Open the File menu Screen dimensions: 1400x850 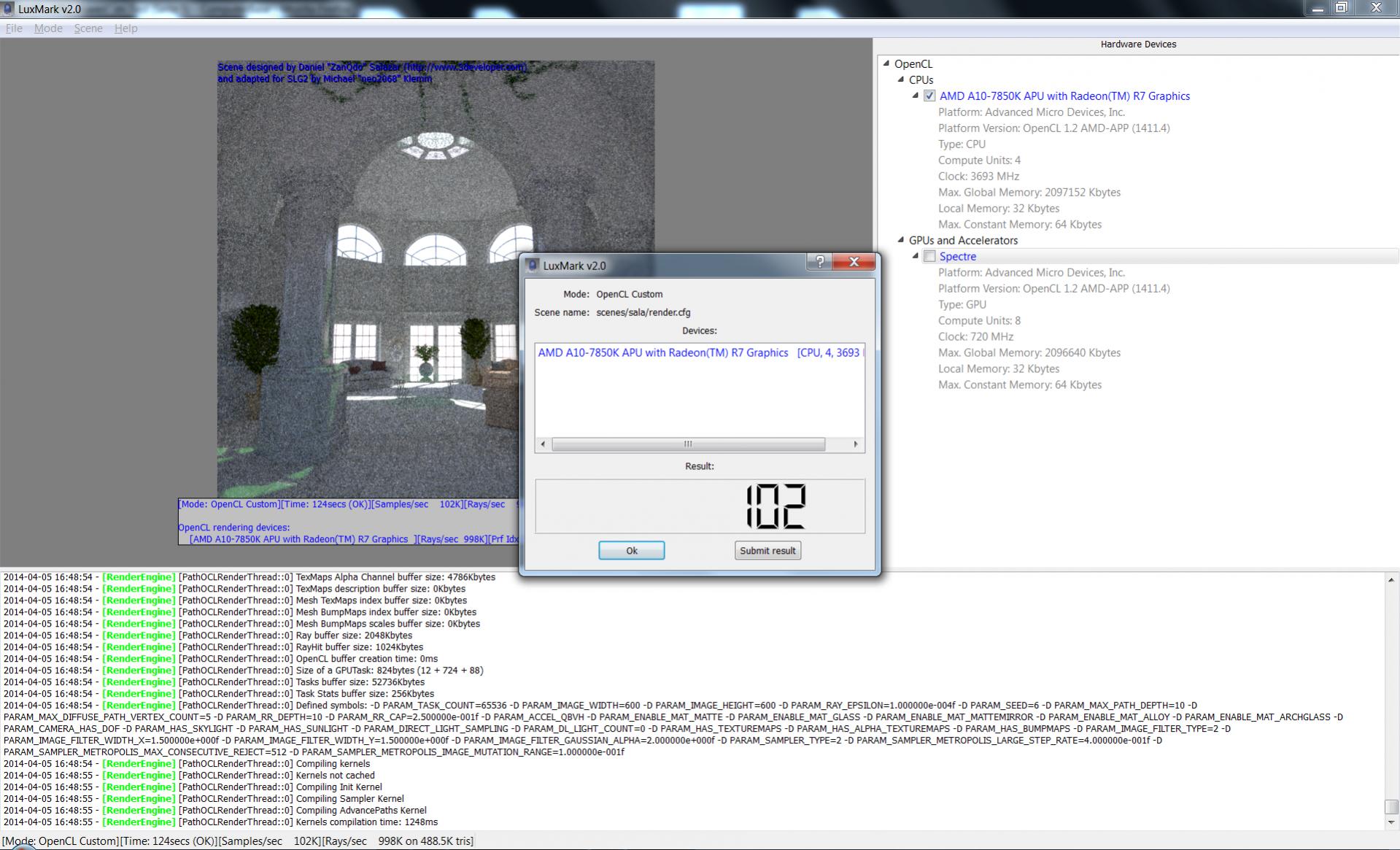tap(14, 28)
